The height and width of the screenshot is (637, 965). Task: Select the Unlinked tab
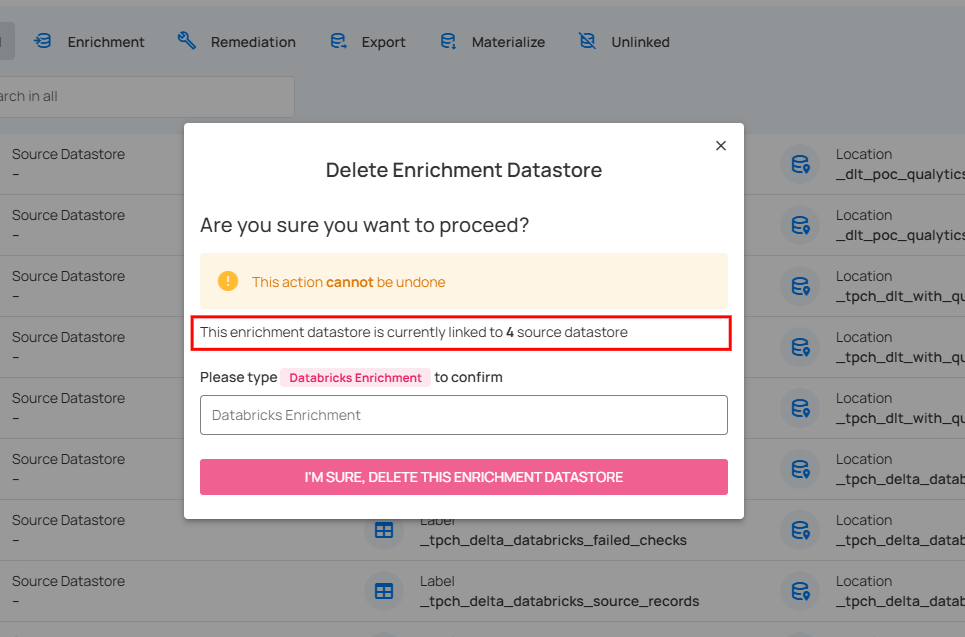tap(624, 42)
